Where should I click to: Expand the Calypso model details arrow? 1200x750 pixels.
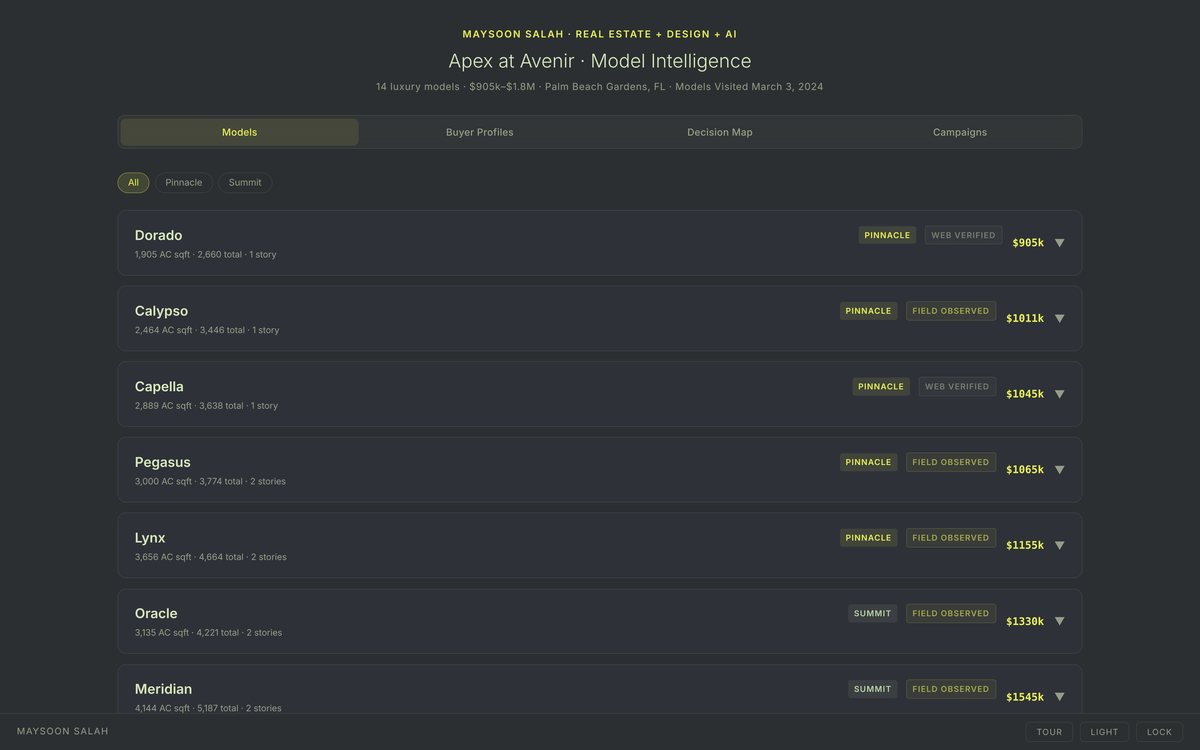(x=1060, y=319)
